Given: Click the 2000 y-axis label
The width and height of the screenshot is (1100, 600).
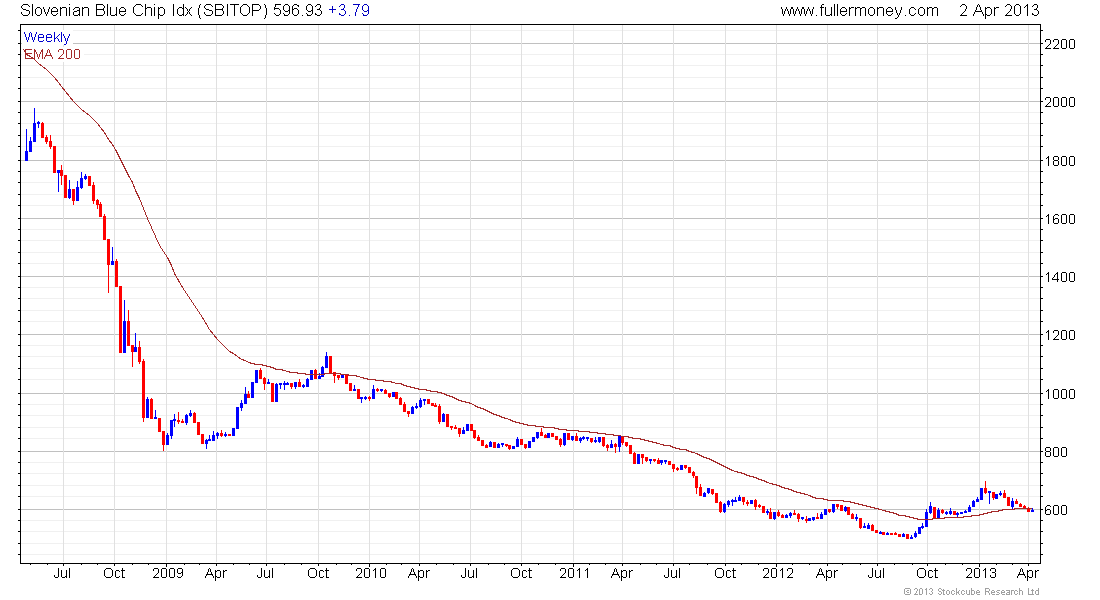Looking at the screenshot, I should pyautogui.click(x=1060, y=102).
